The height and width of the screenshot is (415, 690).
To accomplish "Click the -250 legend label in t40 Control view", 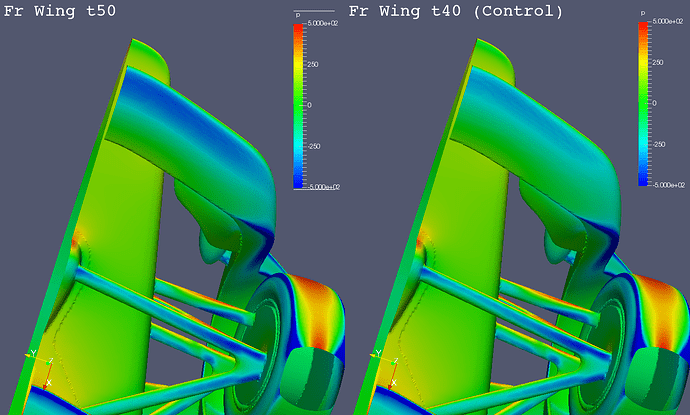I will (658, 144).
